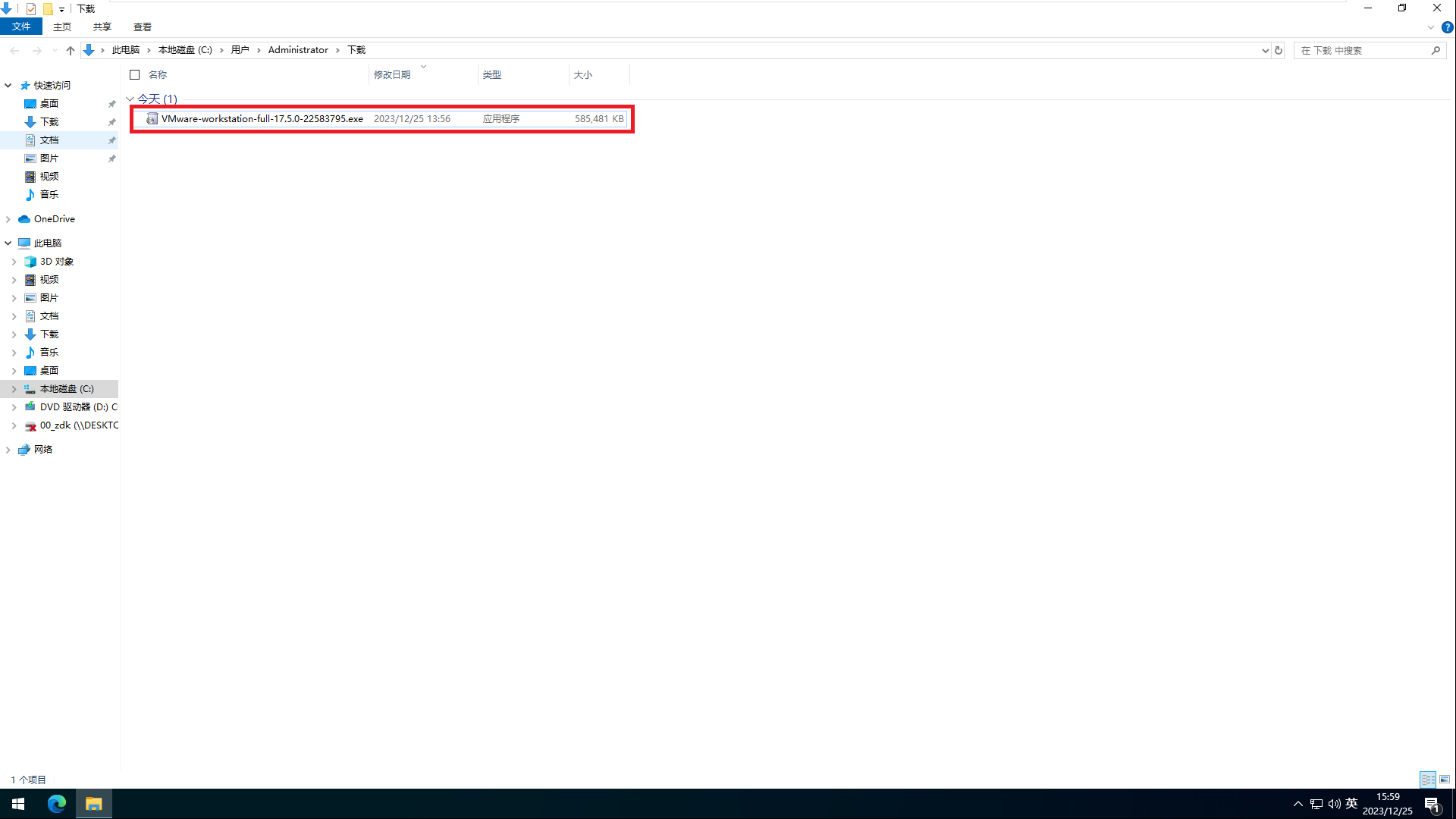Open 下載 under Quick access
Viewport: 1456px width, 819px height.
(x=49, y=122)
